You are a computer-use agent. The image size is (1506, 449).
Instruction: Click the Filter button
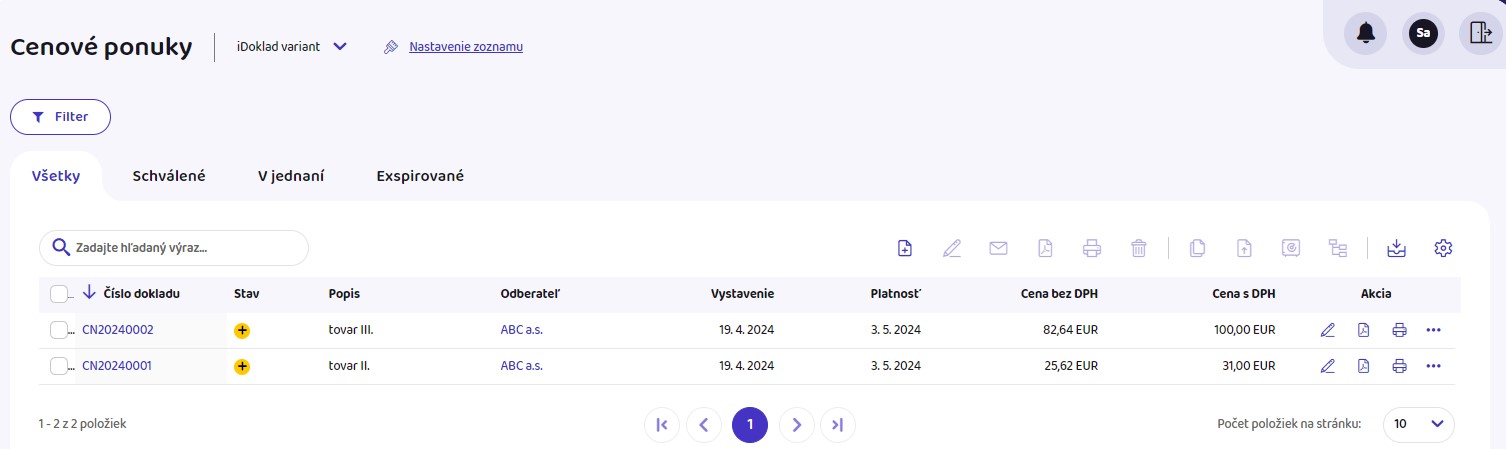coord(60,117)
